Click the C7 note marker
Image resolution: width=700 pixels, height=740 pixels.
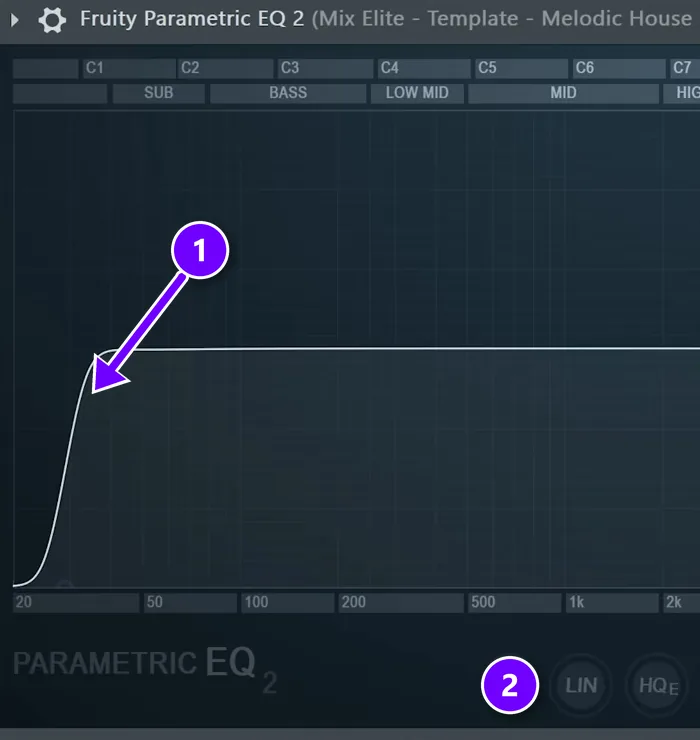pos(684,68)
